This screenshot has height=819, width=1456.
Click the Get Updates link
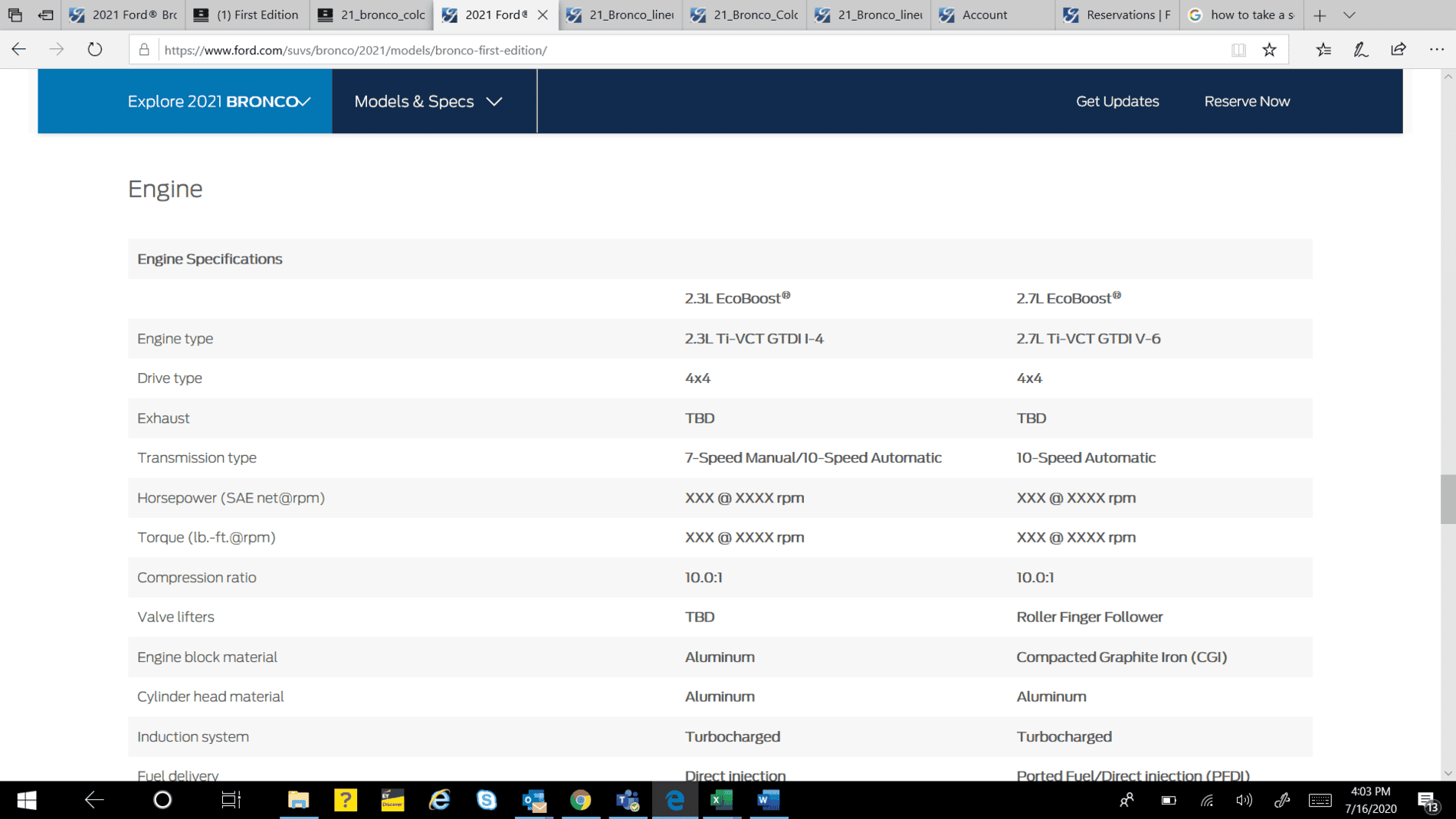tap(1117, 101)
